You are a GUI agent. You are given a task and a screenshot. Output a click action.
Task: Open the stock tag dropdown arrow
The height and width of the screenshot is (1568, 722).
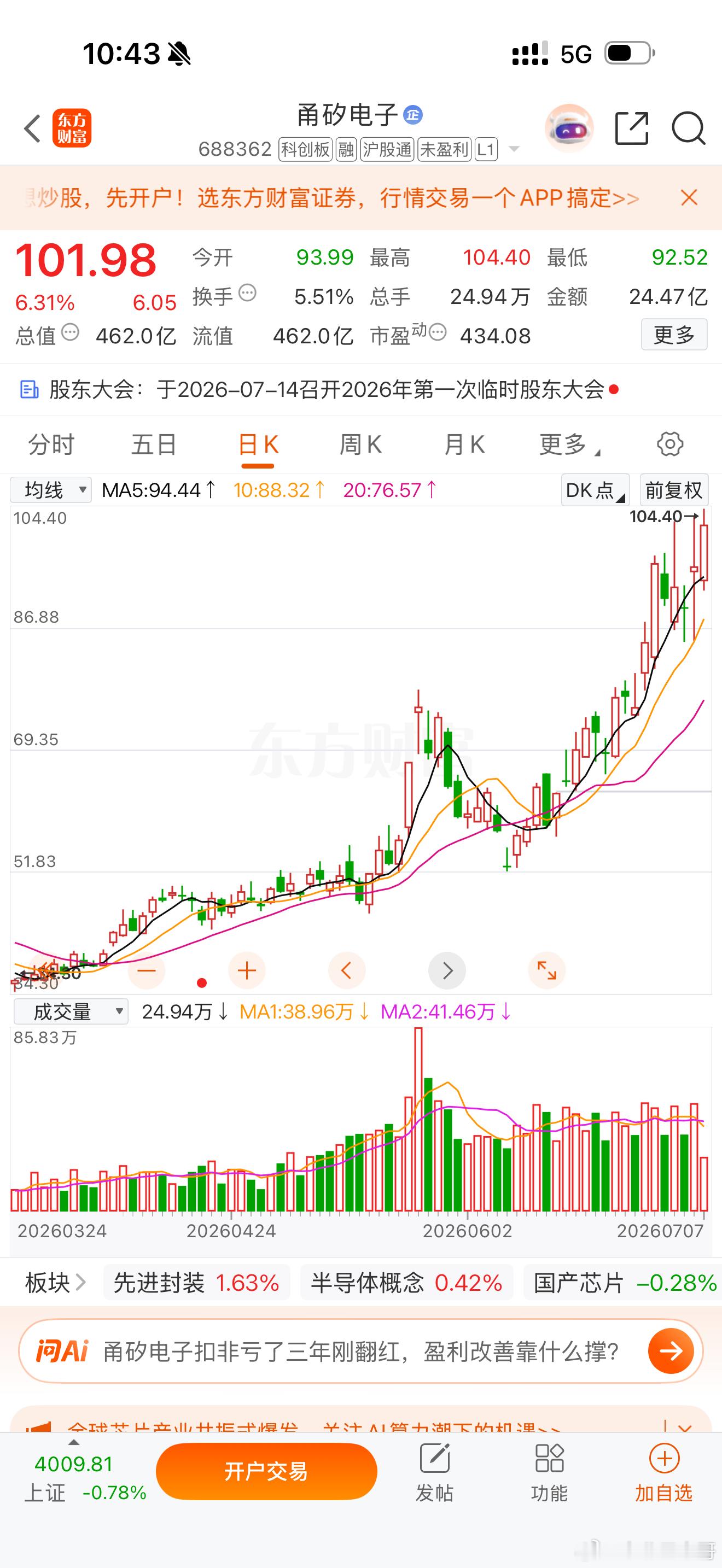click(x=514, y=149)
